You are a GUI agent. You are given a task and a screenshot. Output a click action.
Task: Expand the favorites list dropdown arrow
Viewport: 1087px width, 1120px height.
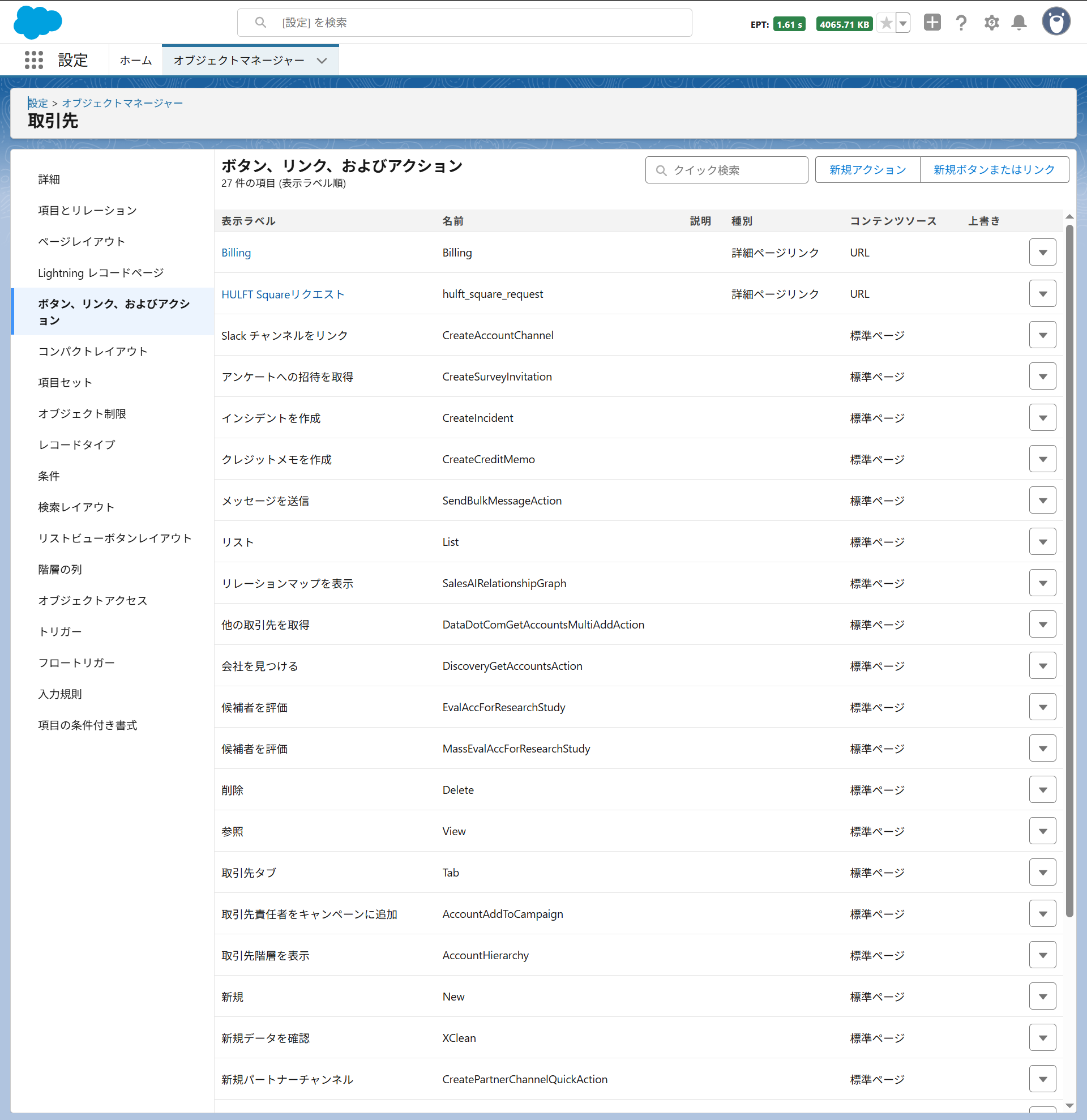pyautogui.click(x=903, y=23)
